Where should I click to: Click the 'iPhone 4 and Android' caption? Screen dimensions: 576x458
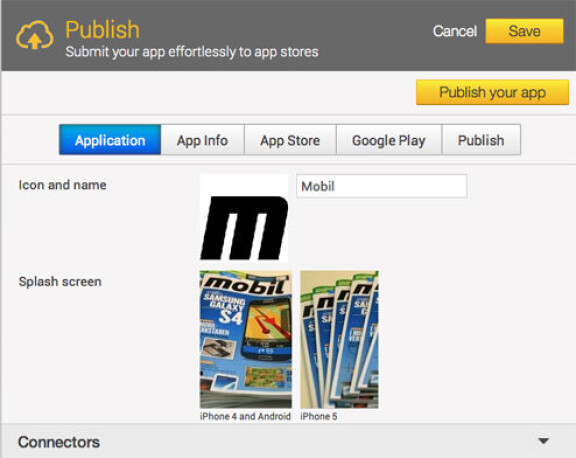[245, 416]
